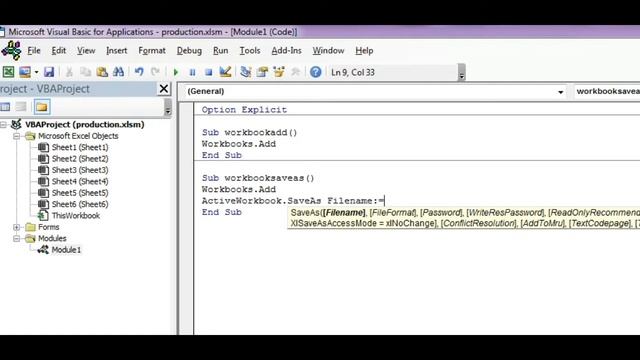Open the Format menu
Viewport: 640px width, 360px height.
[x=152, y=51]
